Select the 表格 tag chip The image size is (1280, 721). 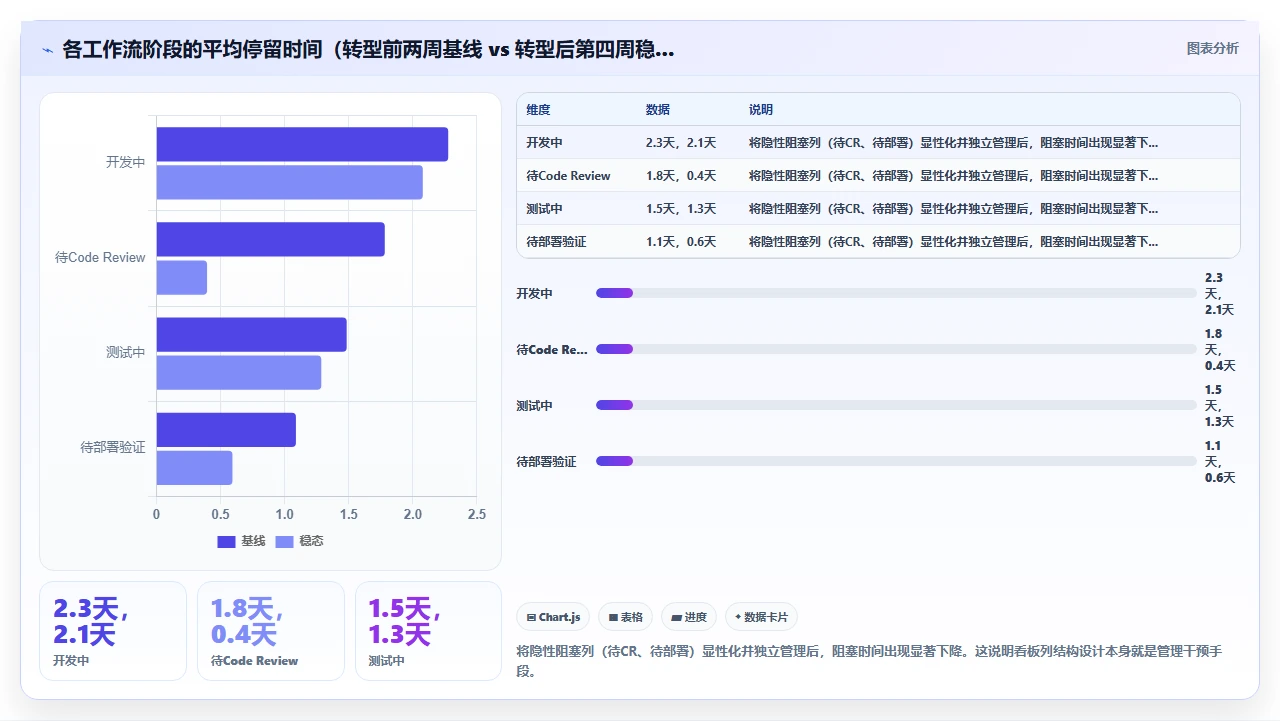tap(625, 617)
